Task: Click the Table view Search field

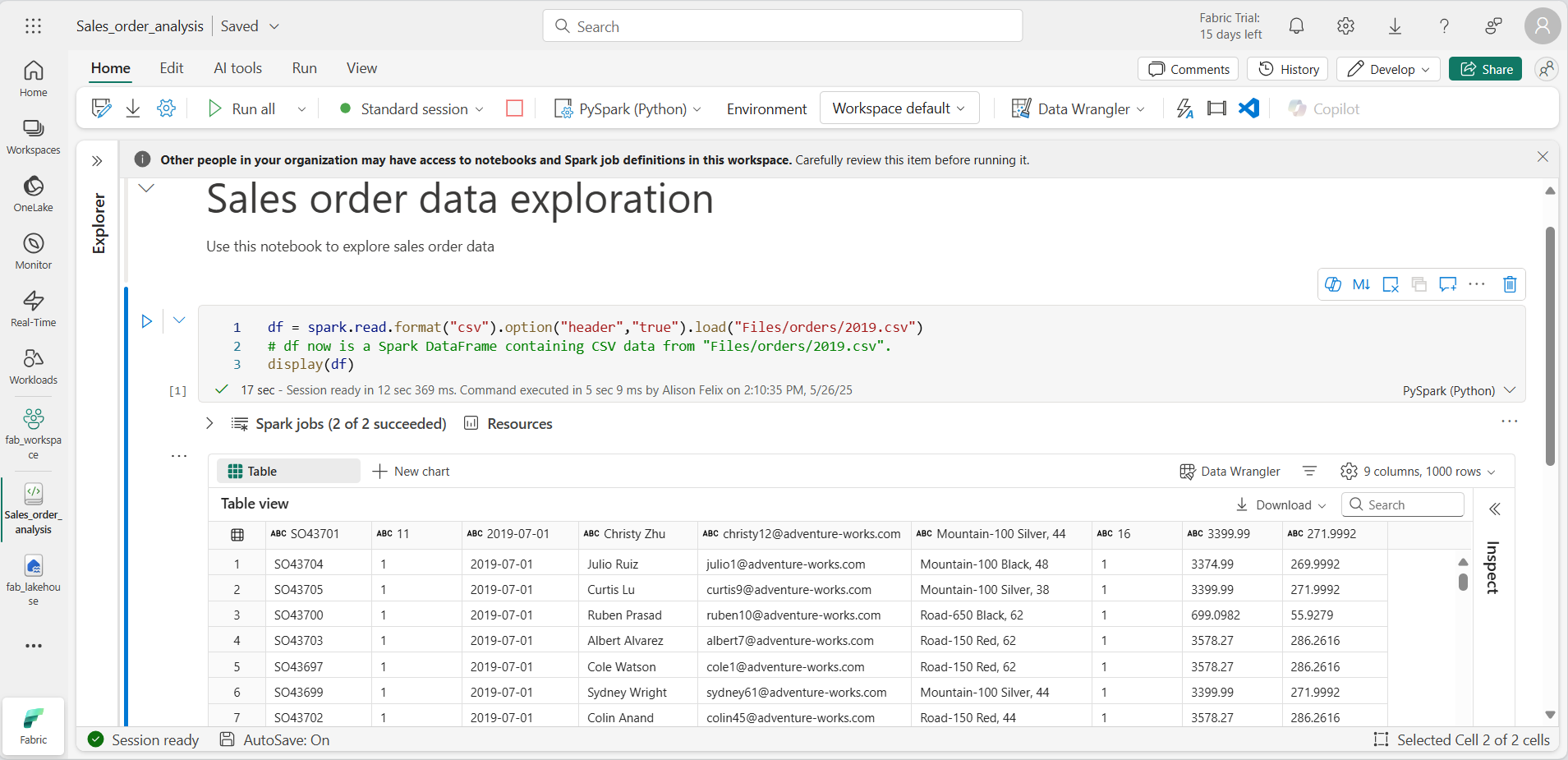Action: (x=1403, y=504)
